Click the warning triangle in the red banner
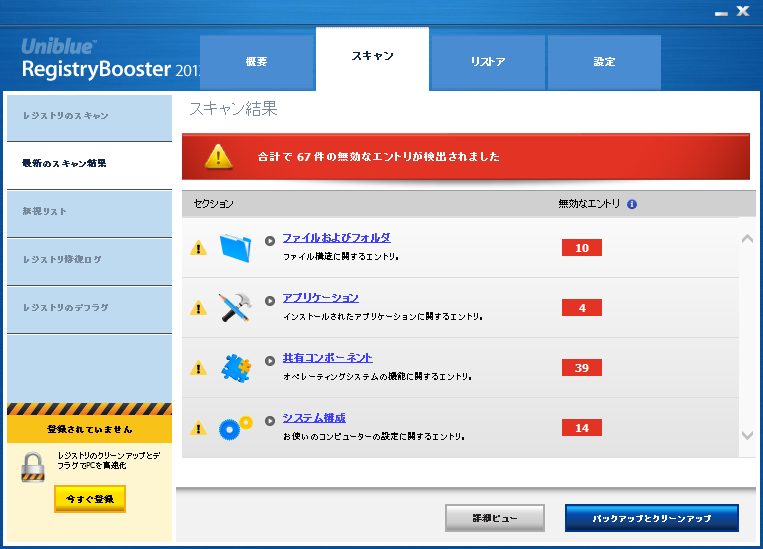 pos(219,157)
